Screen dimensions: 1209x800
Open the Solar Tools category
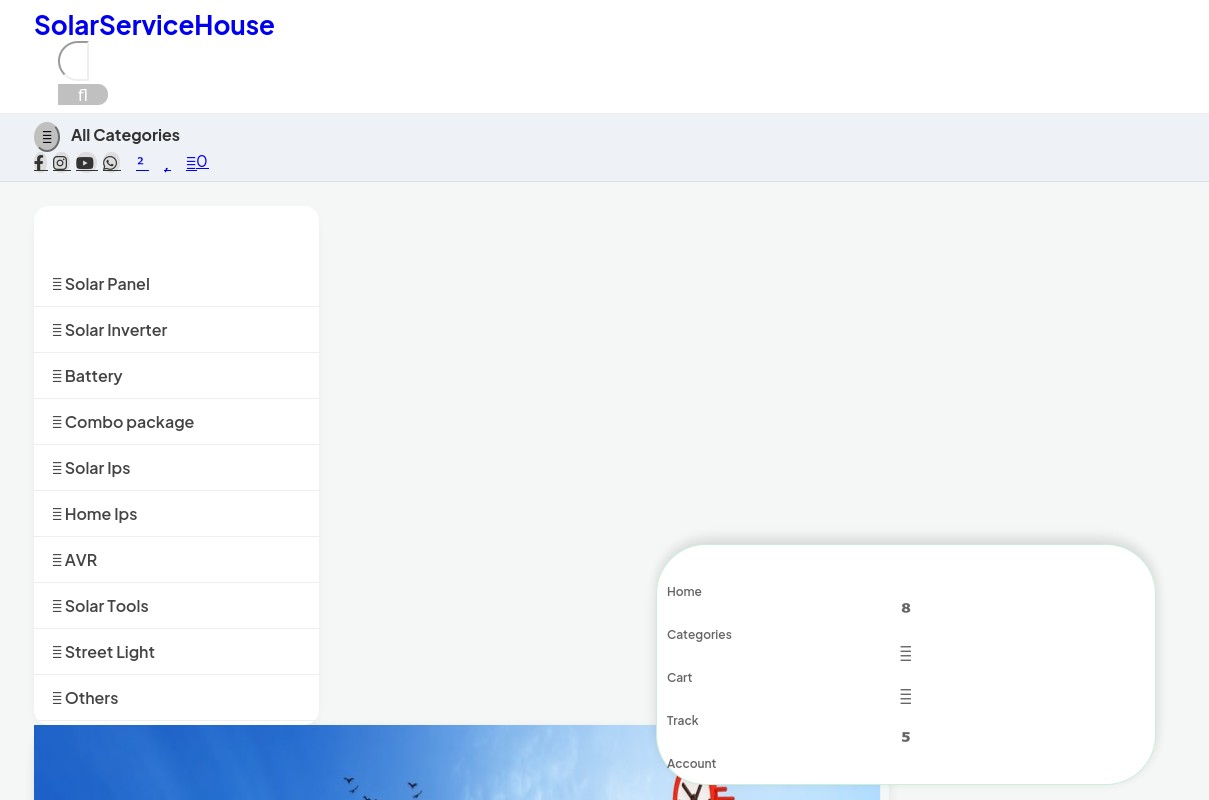click(176, 606)
